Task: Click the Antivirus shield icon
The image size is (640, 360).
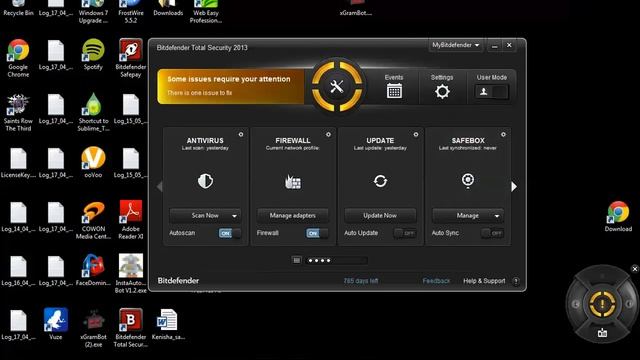Action: coord(205,181)
